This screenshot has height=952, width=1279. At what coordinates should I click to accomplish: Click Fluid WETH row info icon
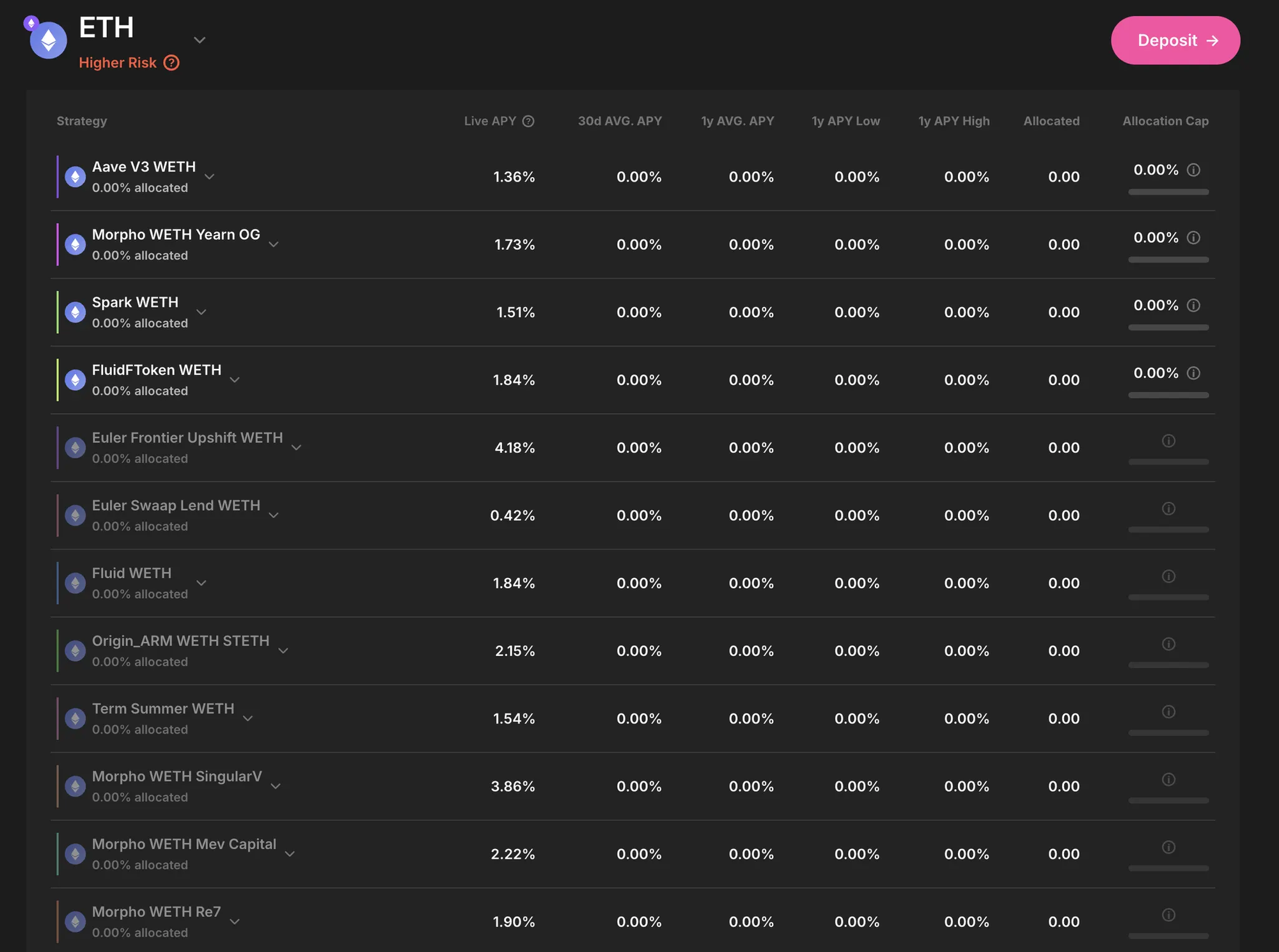pyautogui.click(x=1168, y=577)
